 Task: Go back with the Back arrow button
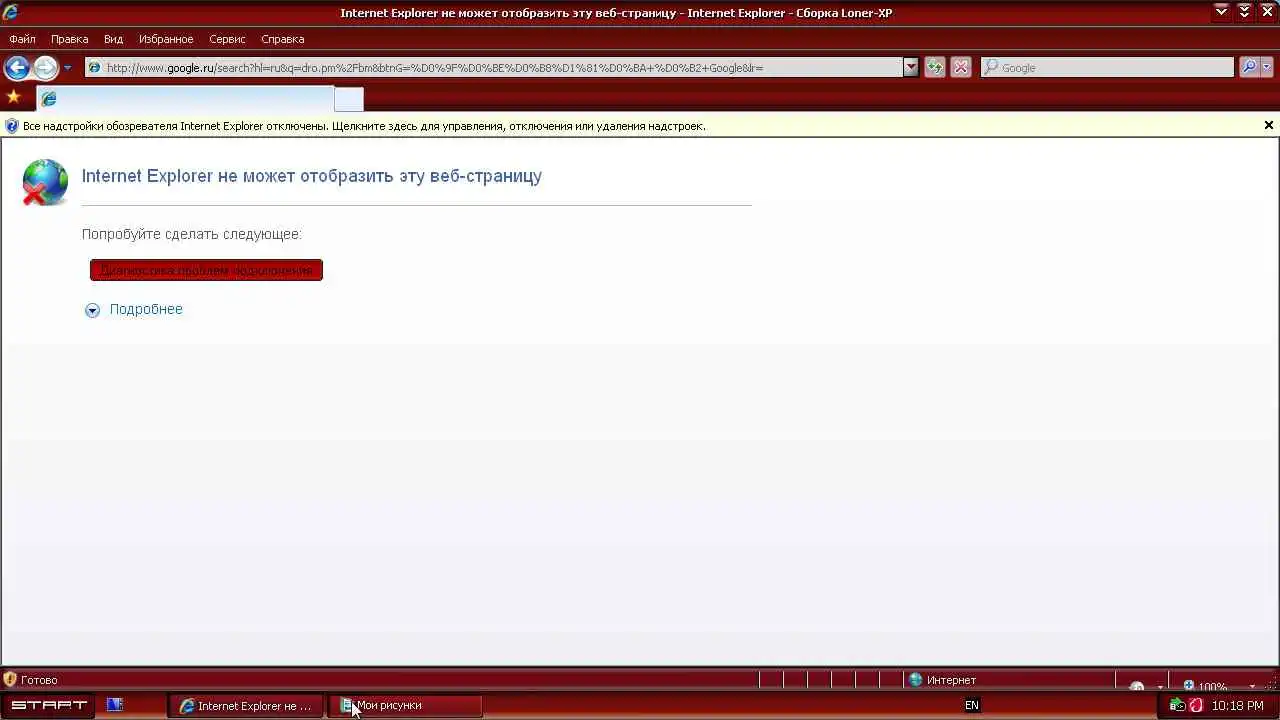pos(17,68)
